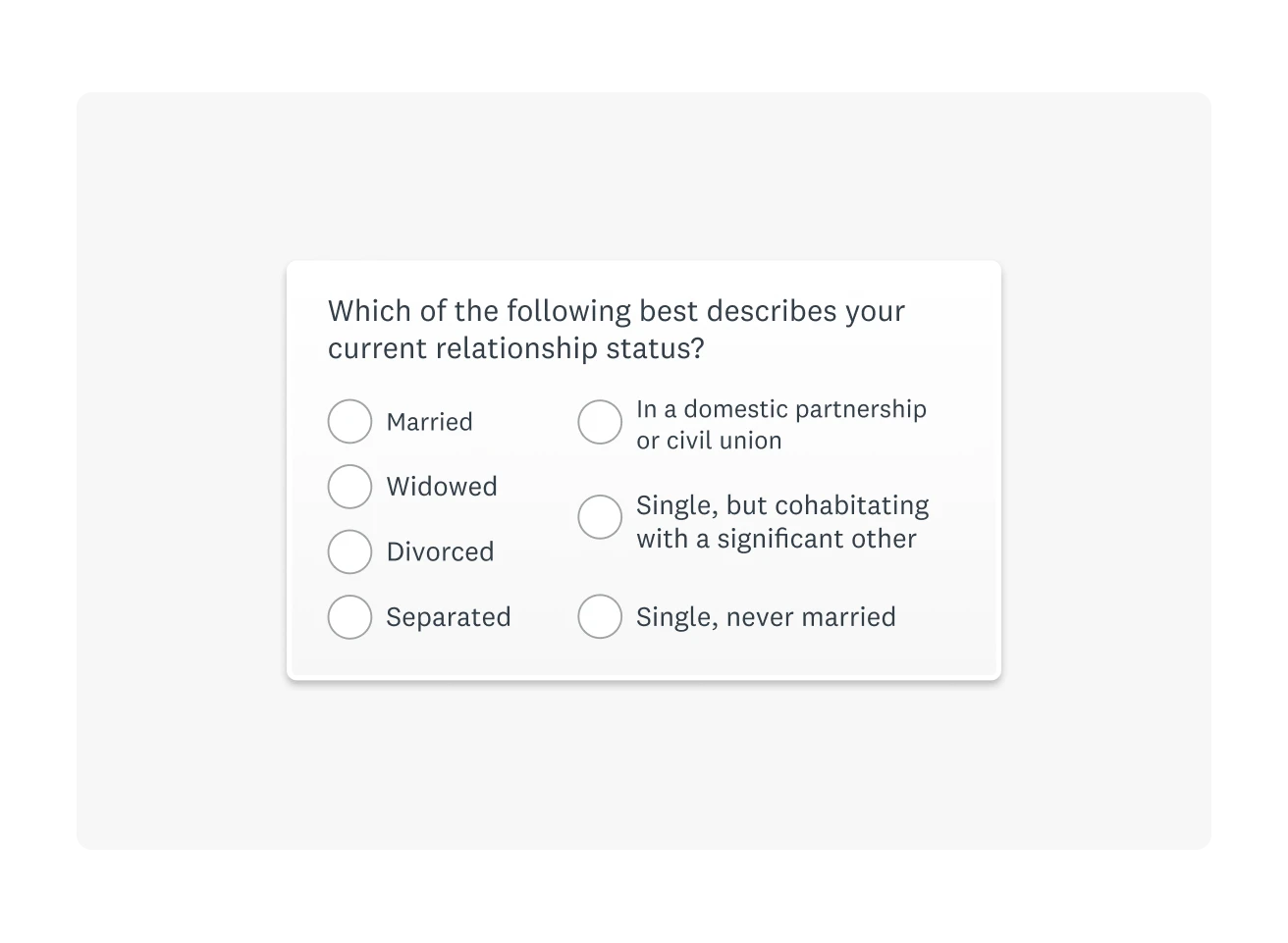Click the "with a significant other" text line
Viewport: 1288px width, 943px height.
[776, 539]
